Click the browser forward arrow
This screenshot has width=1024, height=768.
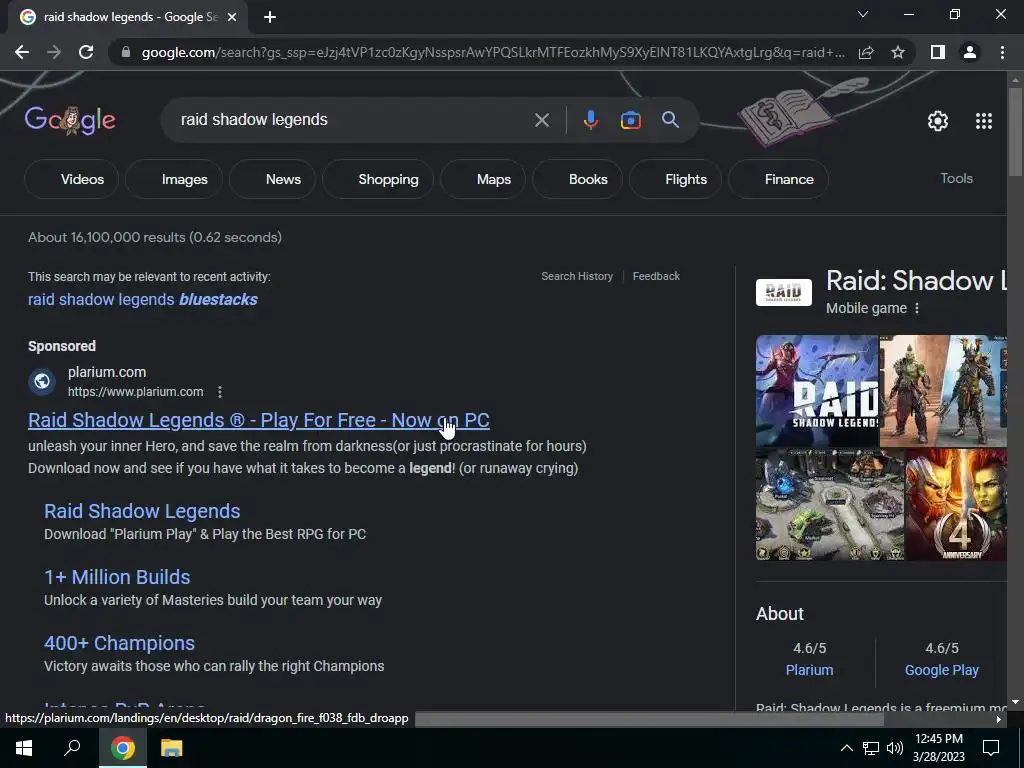click(54, 52)
